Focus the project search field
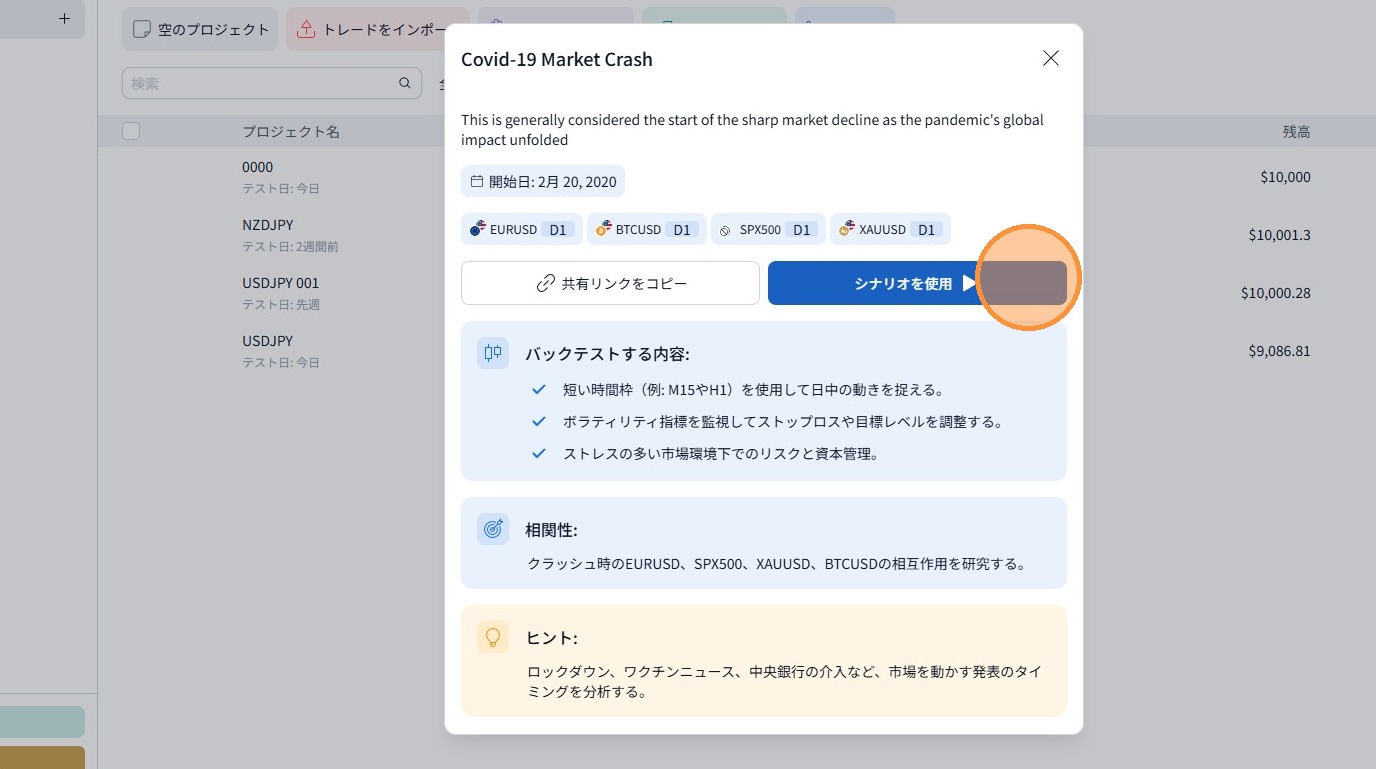This screenshot has height=769, width=1376. pyautogui.click(x=271, y=83)
